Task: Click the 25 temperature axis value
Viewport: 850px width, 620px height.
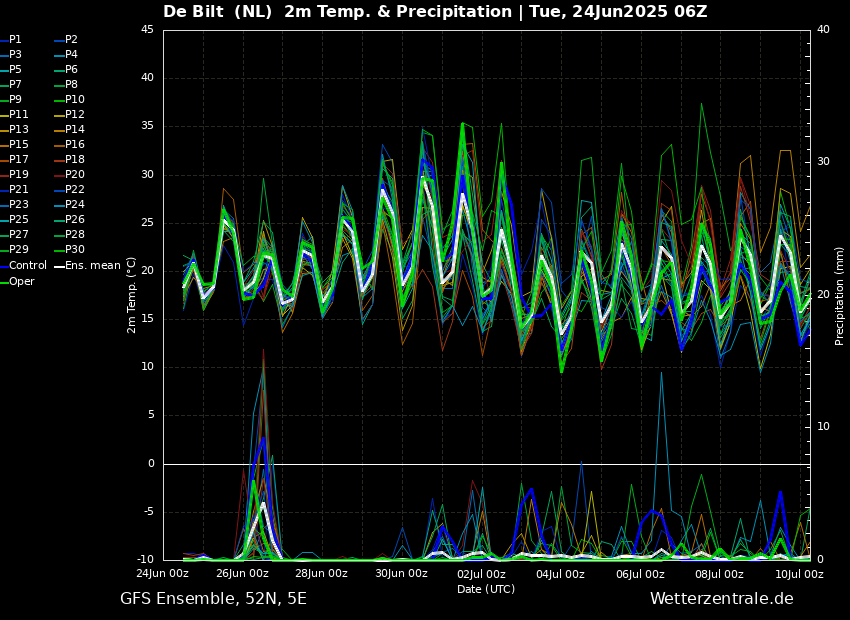Action: (x=147, y=223)
